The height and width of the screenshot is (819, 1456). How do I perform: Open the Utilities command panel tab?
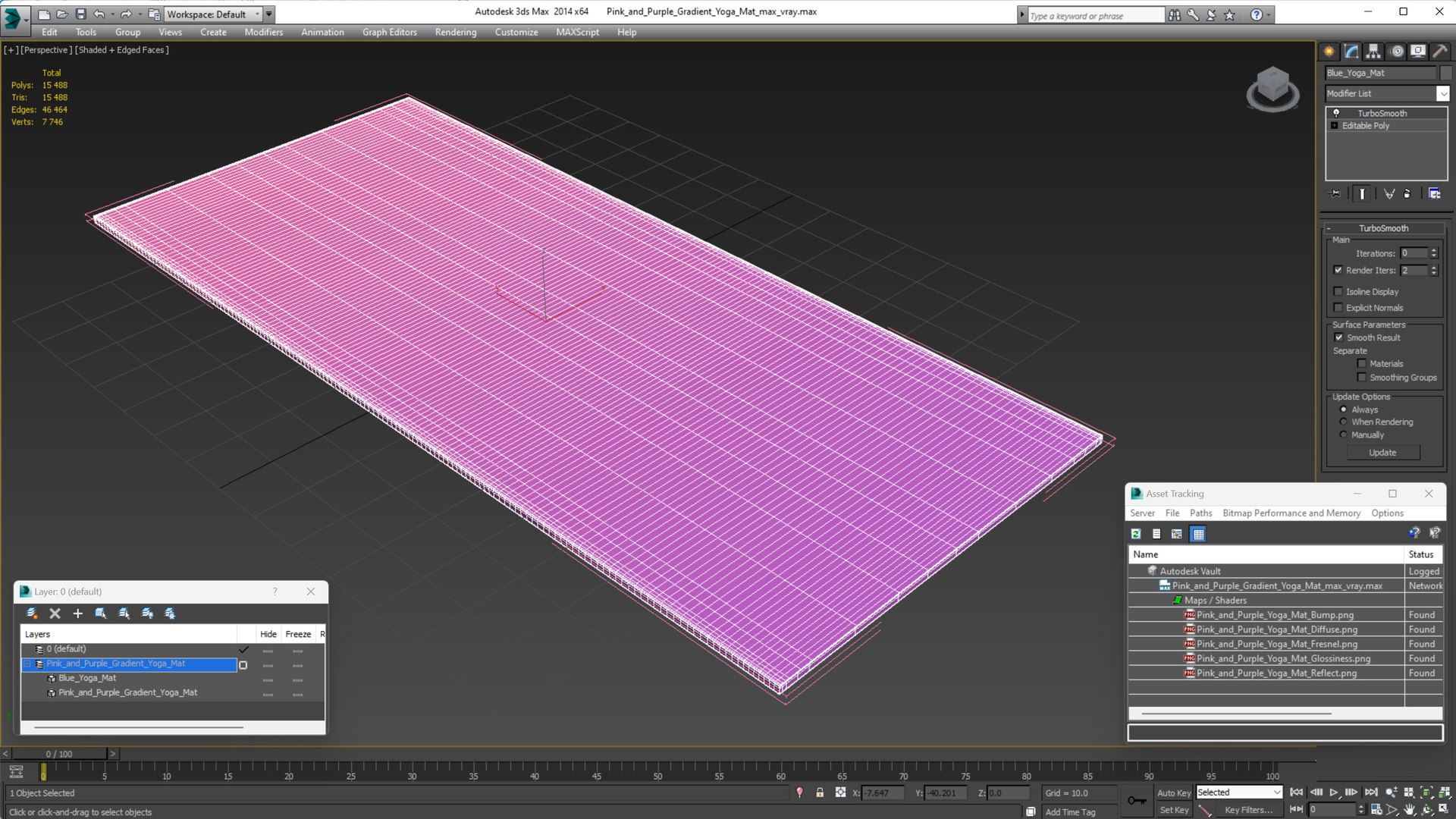[x=1439, y=52]
